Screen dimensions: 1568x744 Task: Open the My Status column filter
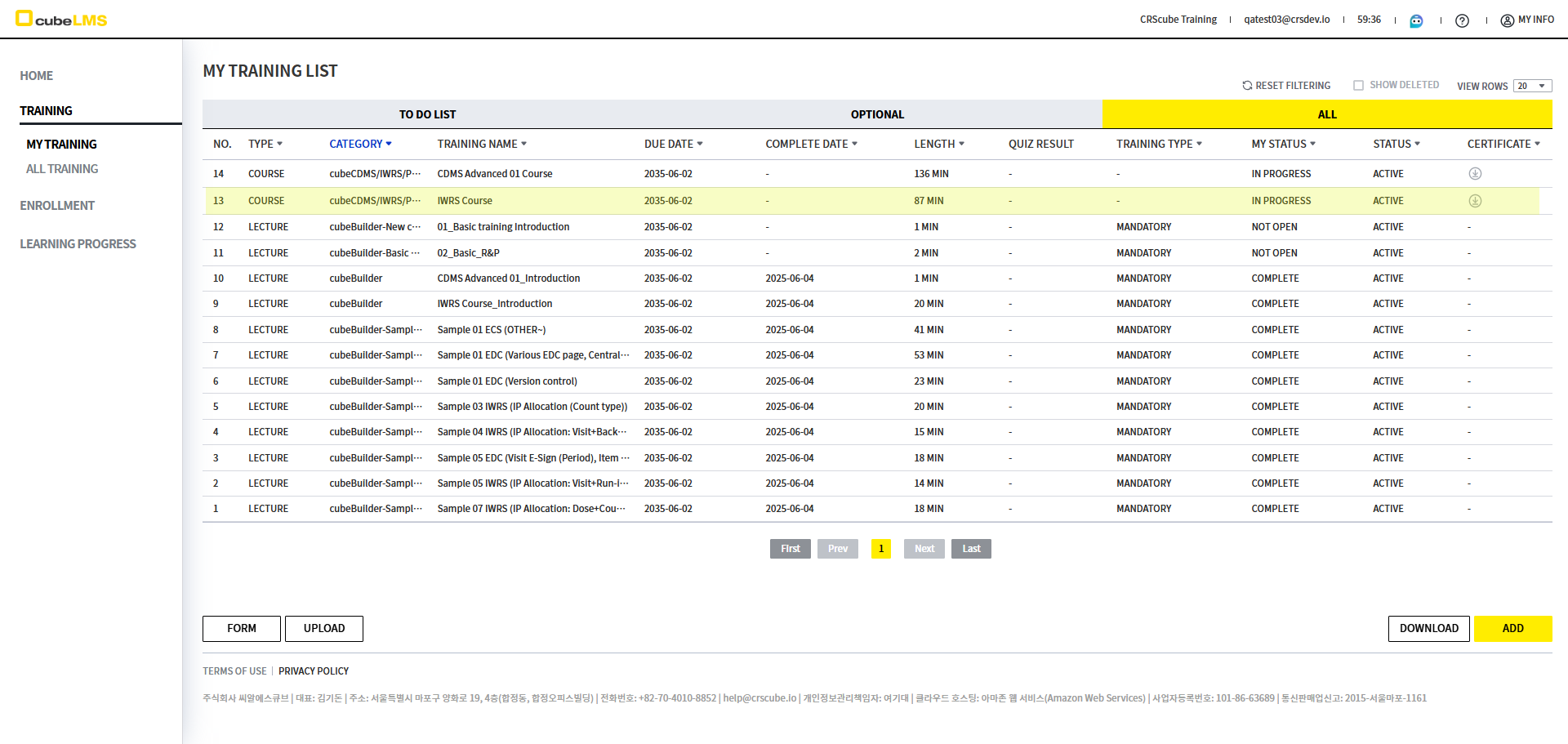tap(1312, 144)
